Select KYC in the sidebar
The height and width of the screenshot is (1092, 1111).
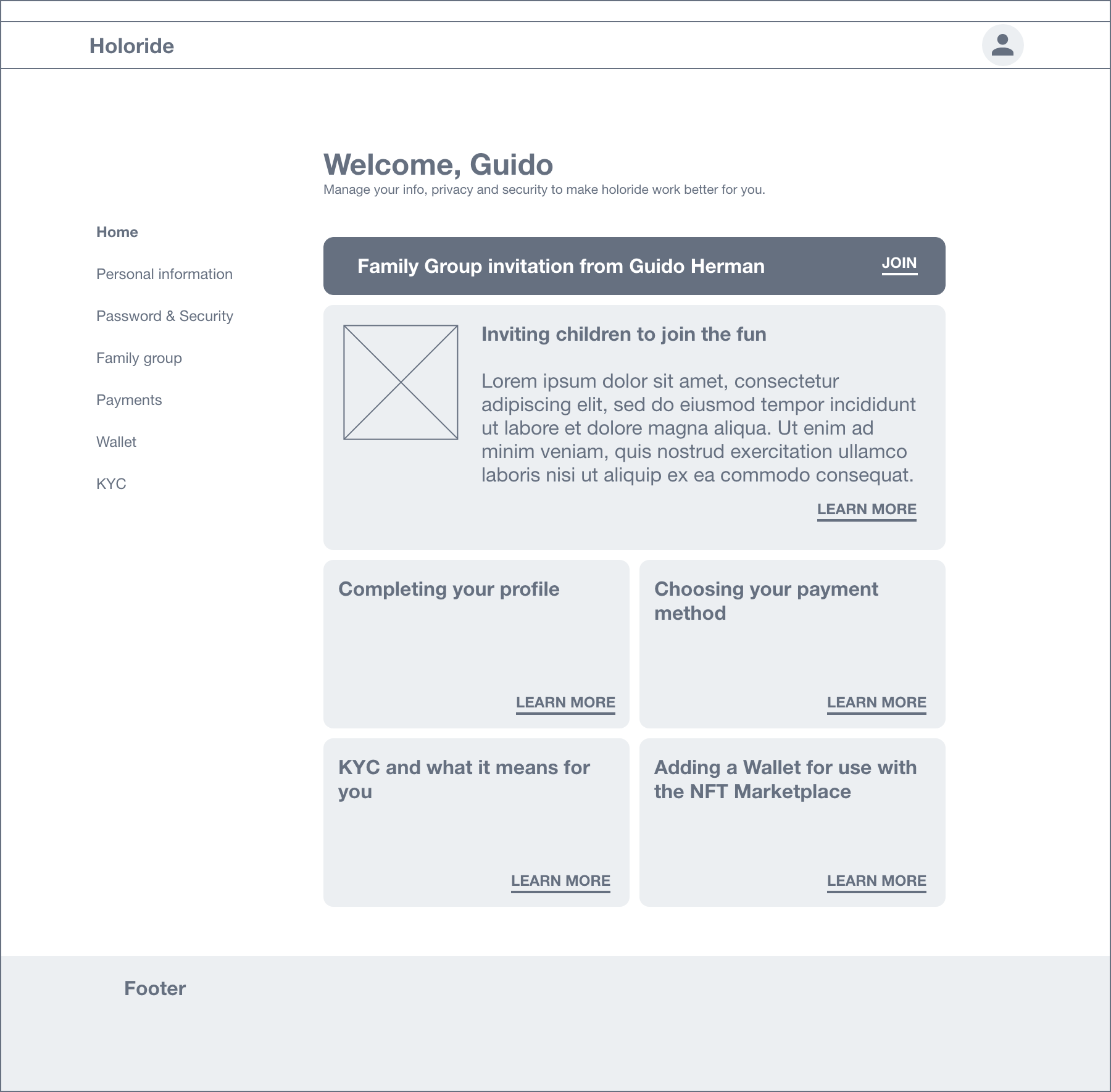pyautogui.click(x=111, y=484)
